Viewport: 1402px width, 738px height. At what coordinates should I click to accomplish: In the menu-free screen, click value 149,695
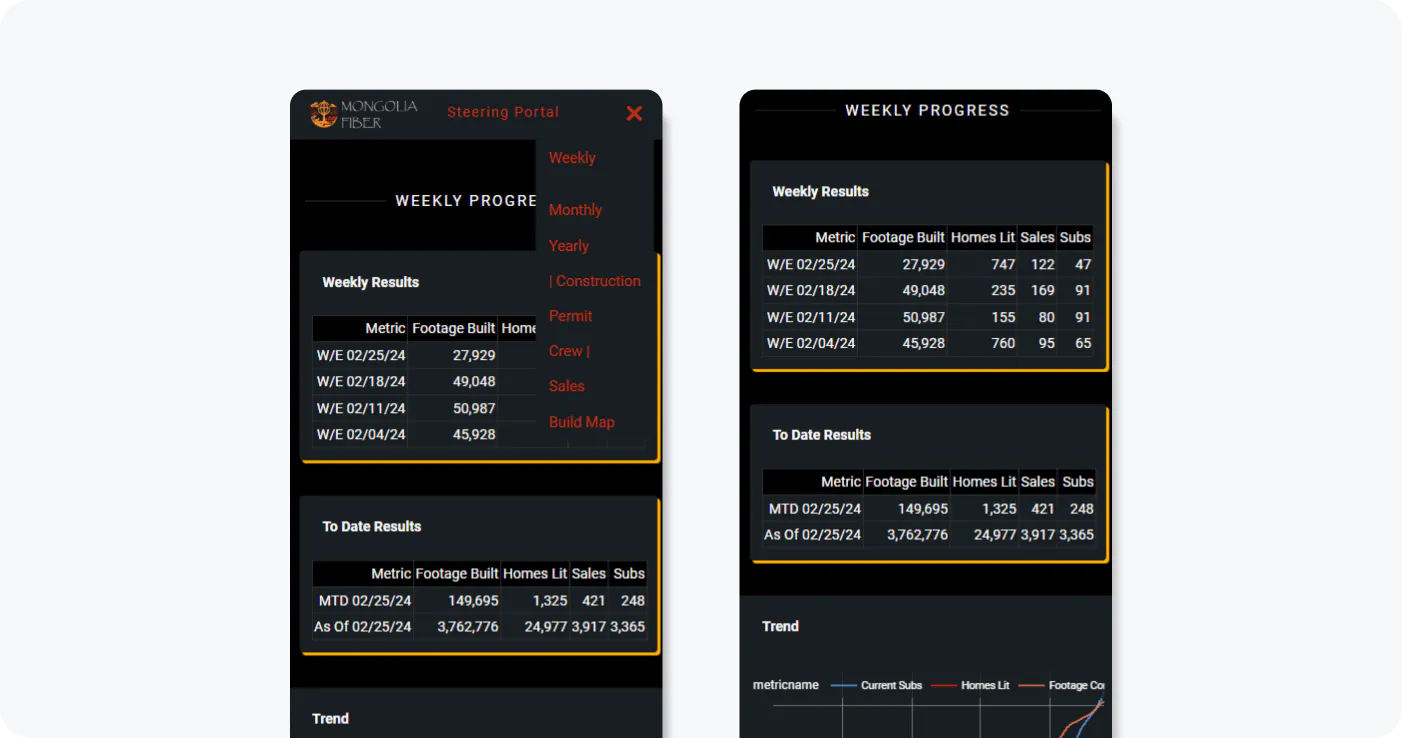922,509
